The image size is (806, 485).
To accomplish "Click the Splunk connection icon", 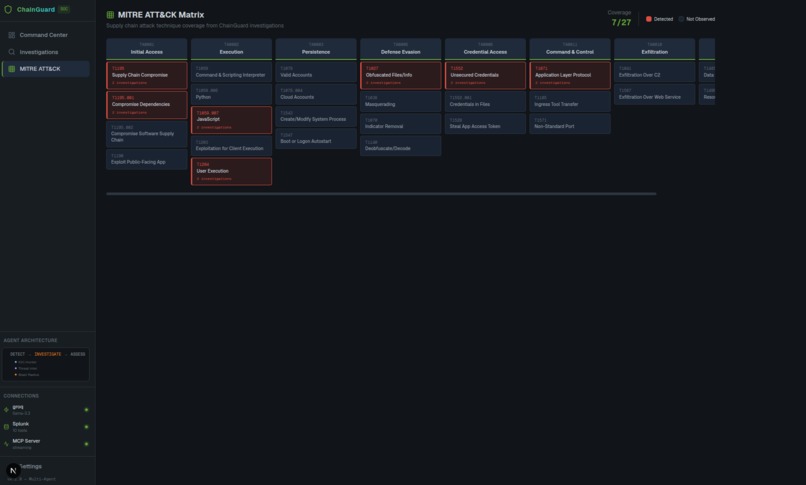I will 6,427.
